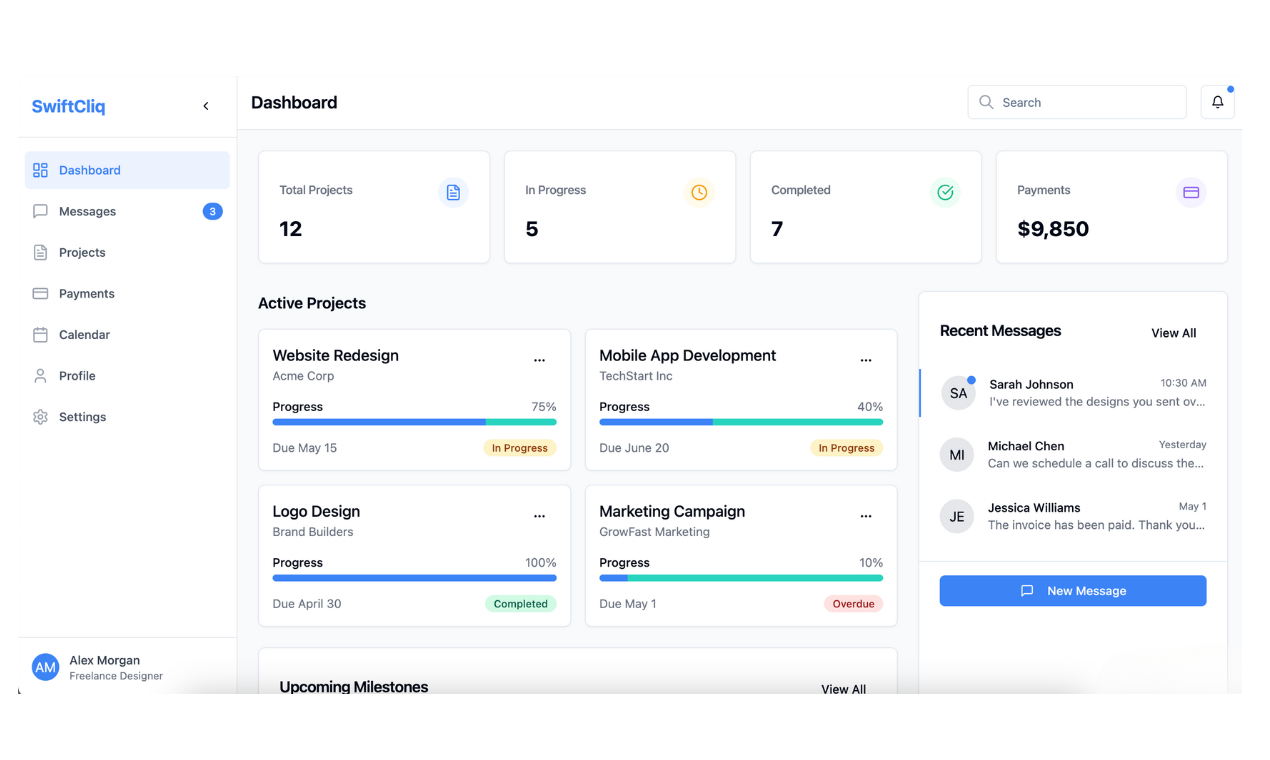Click the Mobile App Development progress bar
1270x760 pixels.
741,422
